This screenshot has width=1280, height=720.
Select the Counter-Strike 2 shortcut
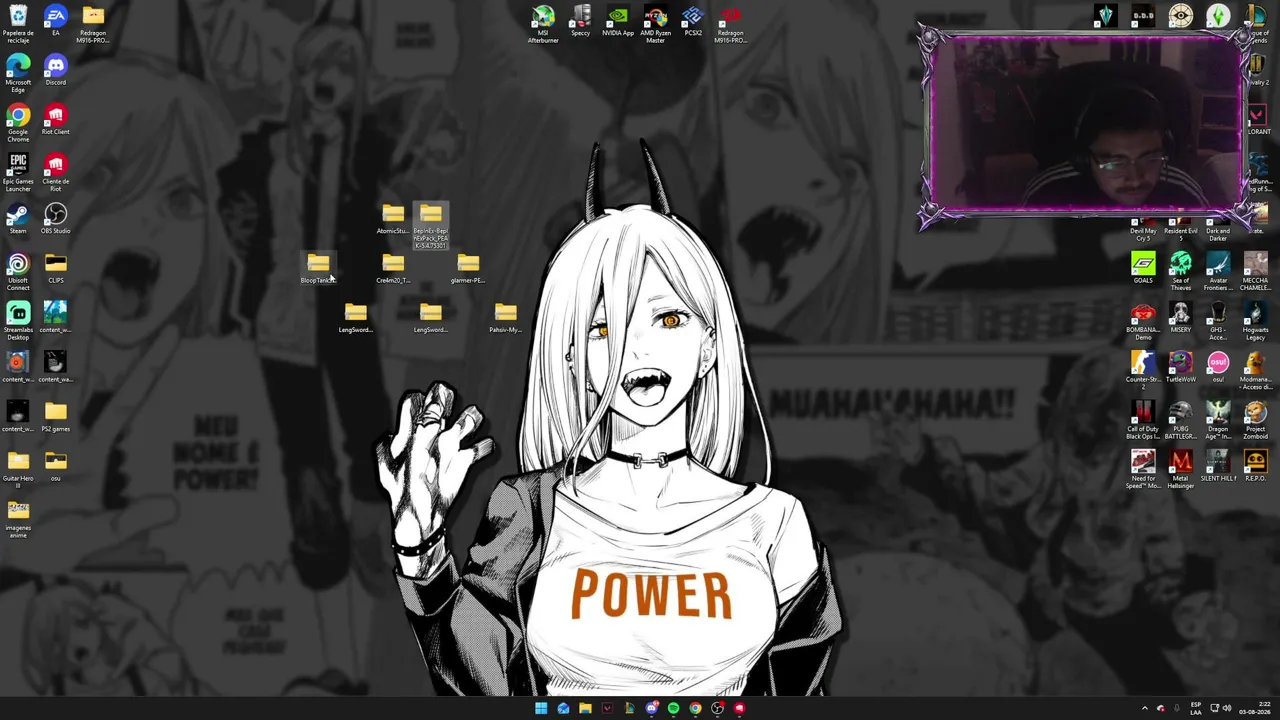[1143, 371]
